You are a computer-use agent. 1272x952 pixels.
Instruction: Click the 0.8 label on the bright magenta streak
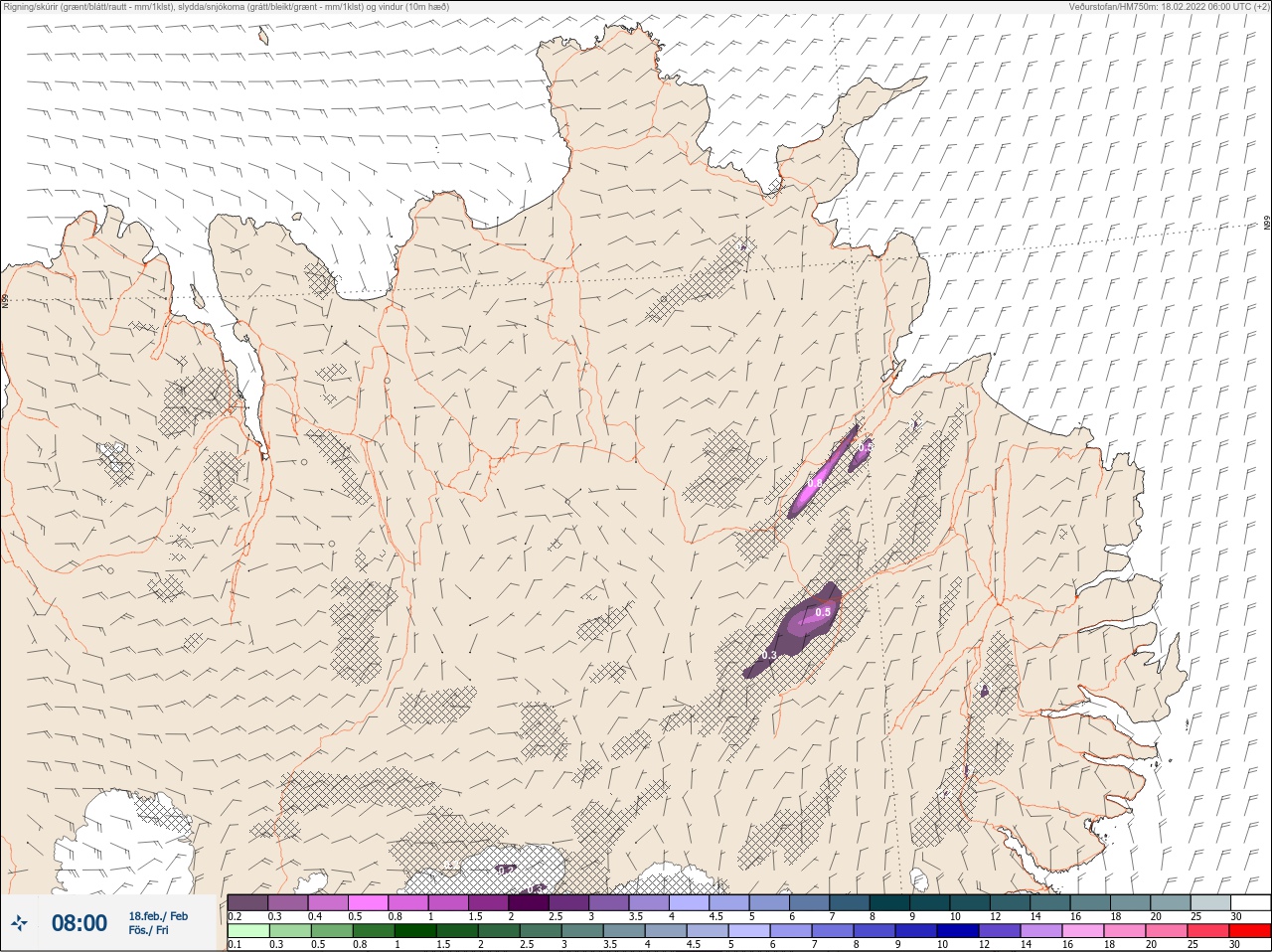[815, 482]
